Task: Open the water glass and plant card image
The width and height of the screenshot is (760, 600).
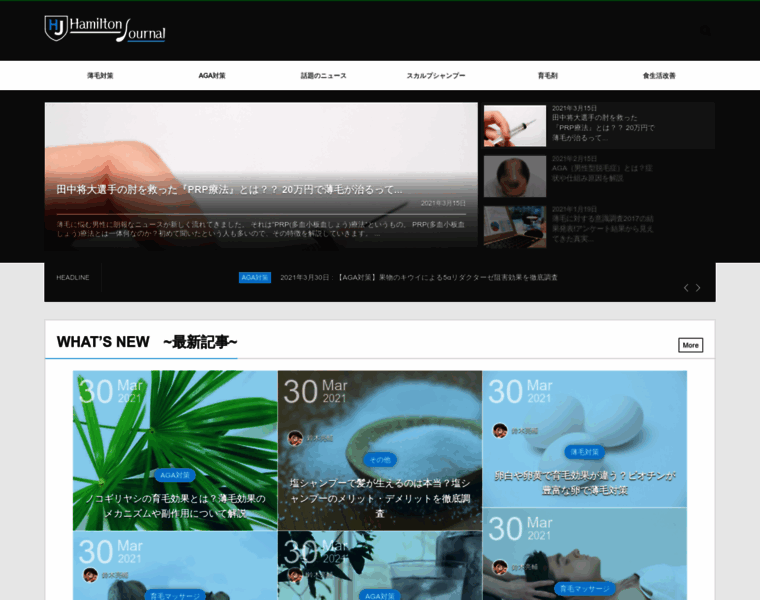Action: (380, 565)
